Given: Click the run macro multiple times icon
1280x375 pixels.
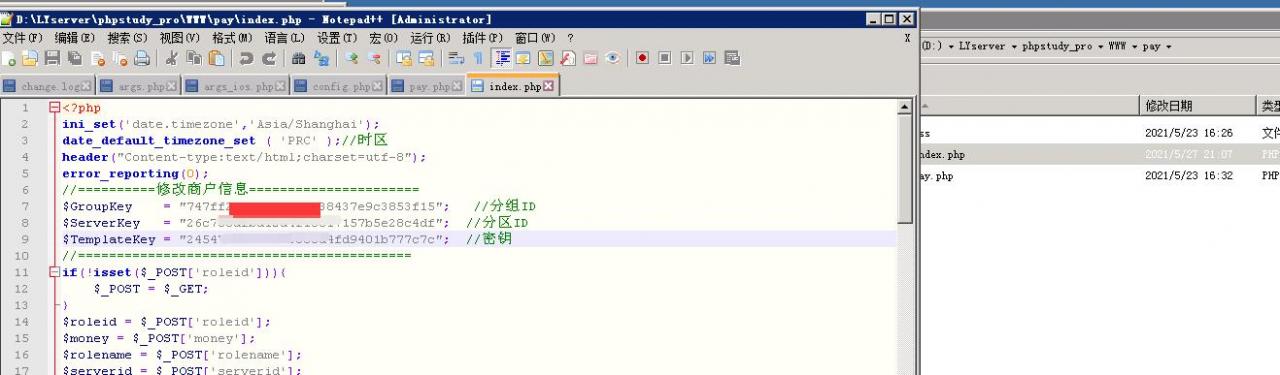Looking at the screenshot, I should pos(709,58).
